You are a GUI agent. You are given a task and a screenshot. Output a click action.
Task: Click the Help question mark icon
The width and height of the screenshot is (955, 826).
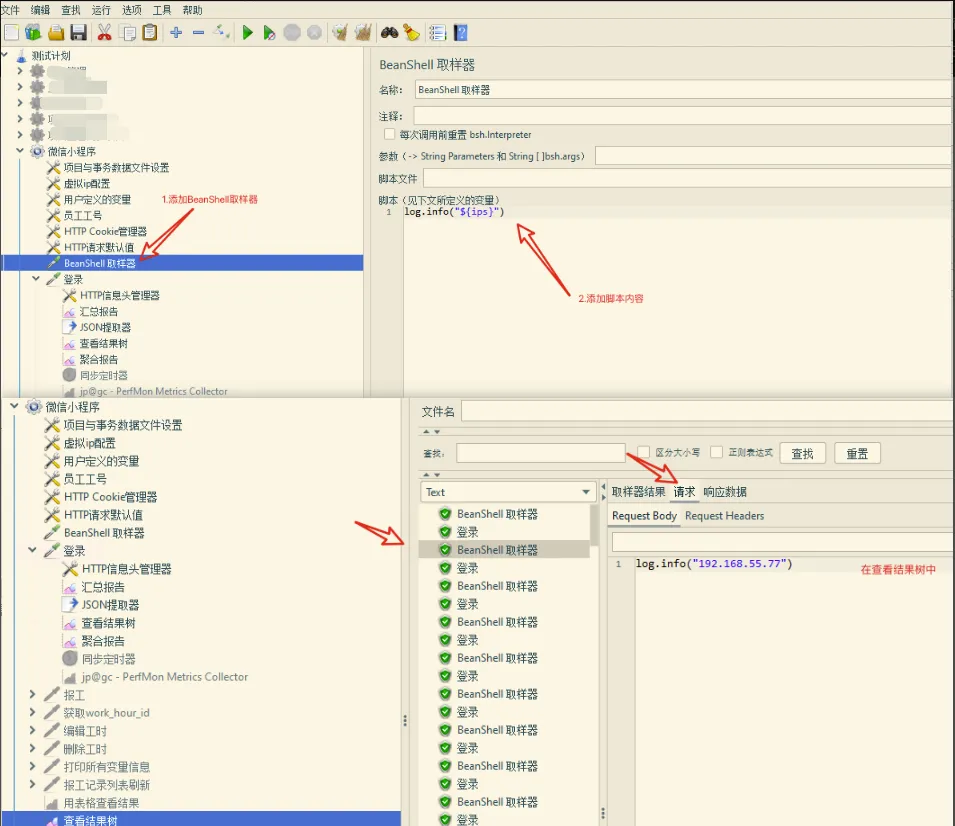click(x=461, y=32)
